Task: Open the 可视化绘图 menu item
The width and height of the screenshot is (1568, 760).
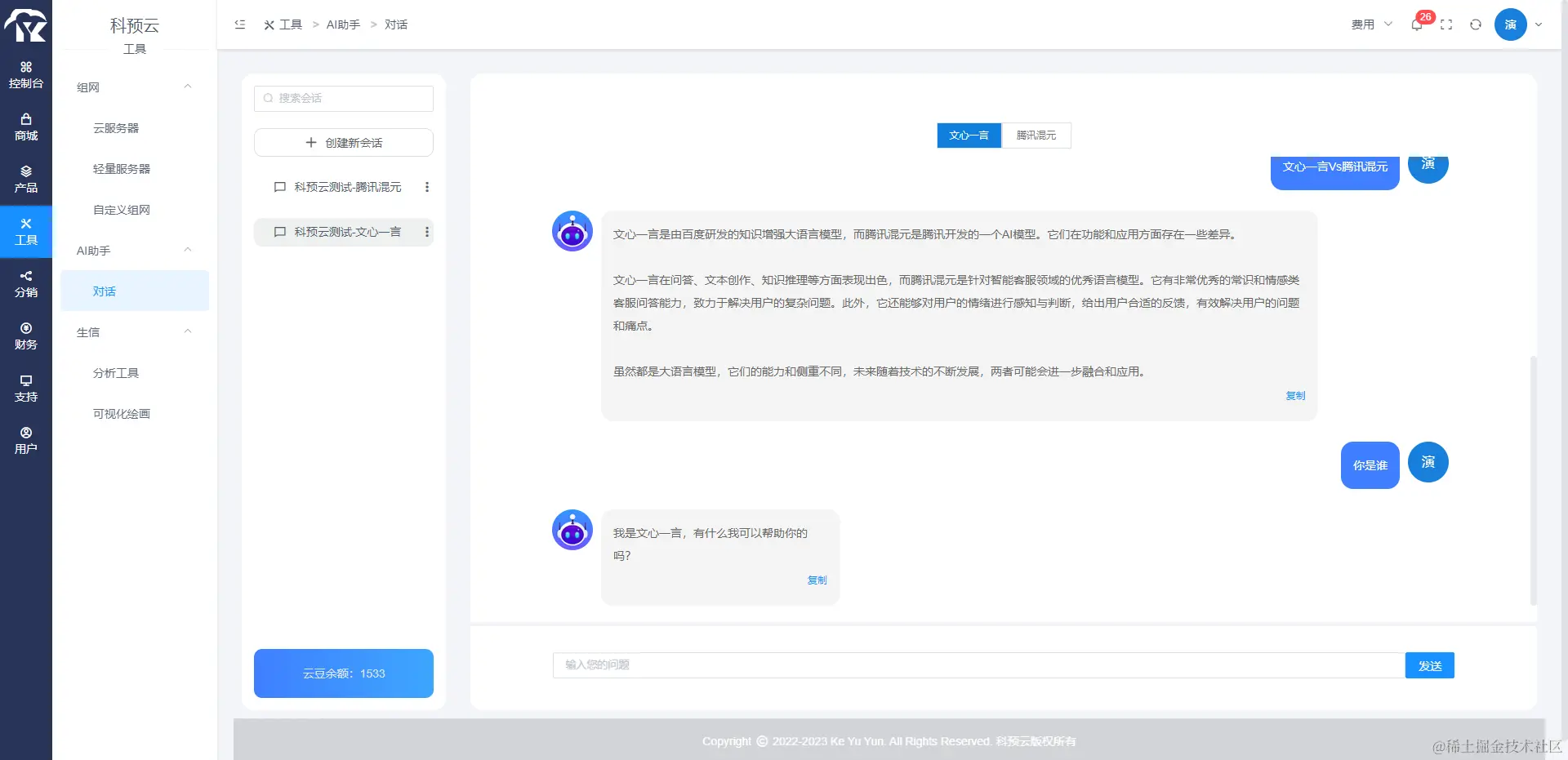Action: point(135,414)
